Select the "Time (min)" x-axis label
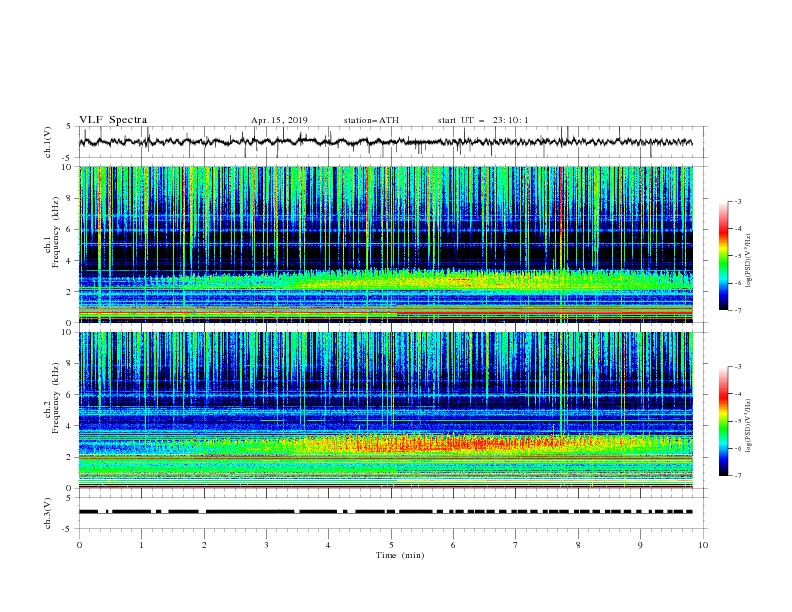Image resolution: width=792 pixels, height=612 pixels. point(400,555)
